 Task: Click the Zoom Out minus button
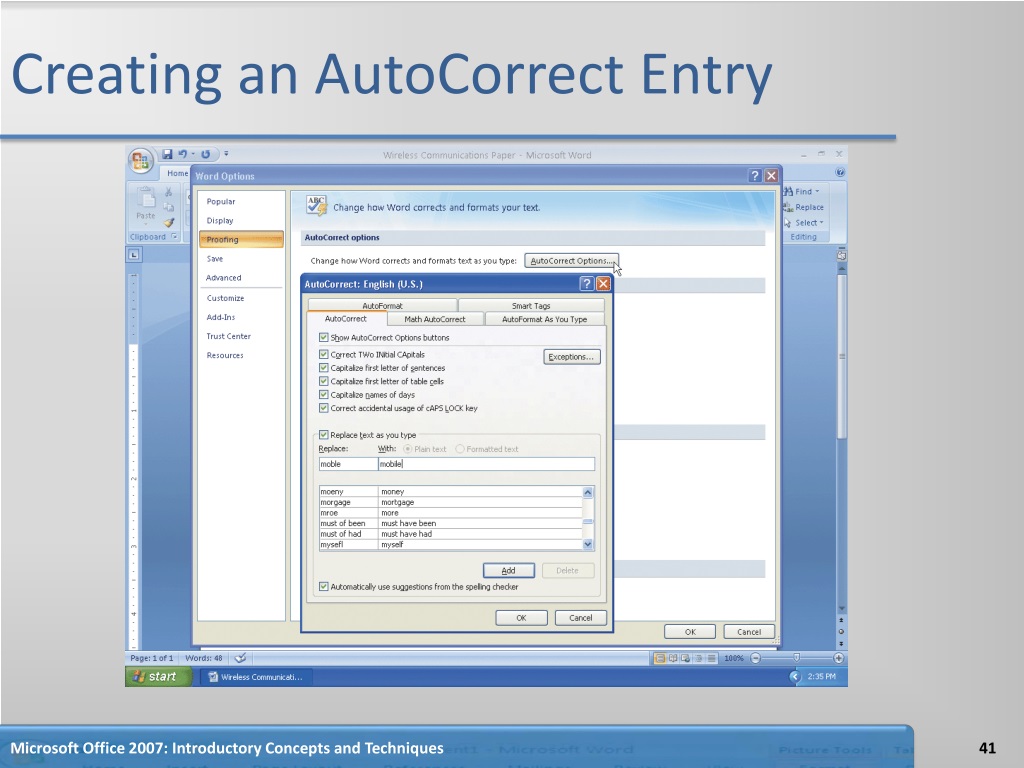(x=756, y=658)
